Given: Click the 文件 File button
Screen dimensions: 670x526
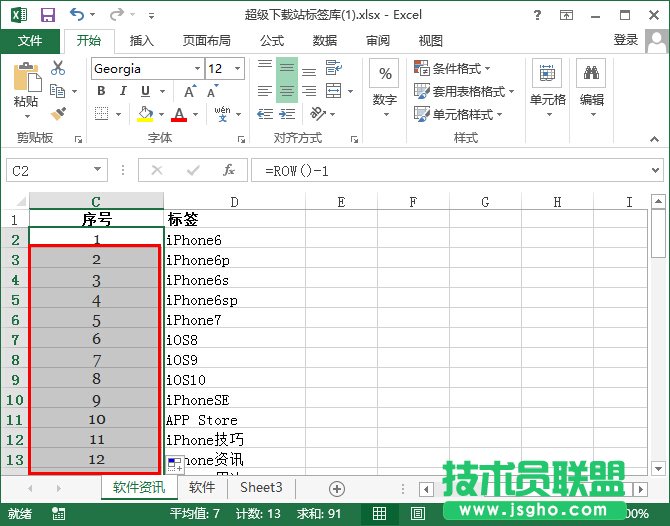Looking at the screenshot, I should (30, 40).
